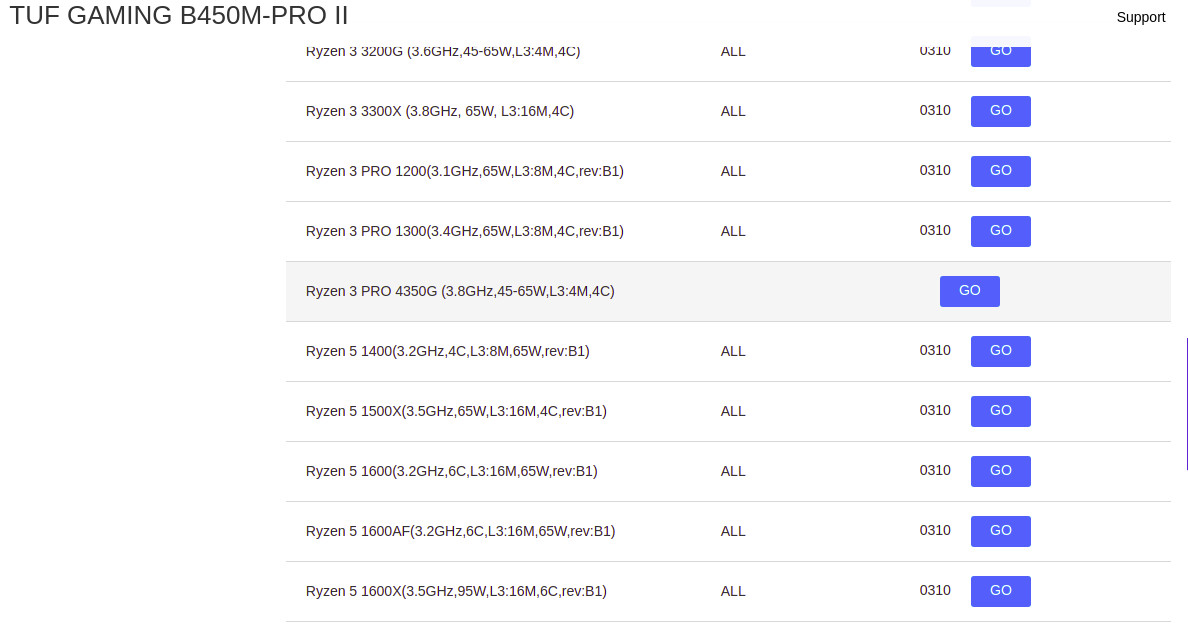This screenshot has width=1188, height=628.
Task: Click GO for Ryzen 3 PRO 1200
Action: [x=1000, y=171]
